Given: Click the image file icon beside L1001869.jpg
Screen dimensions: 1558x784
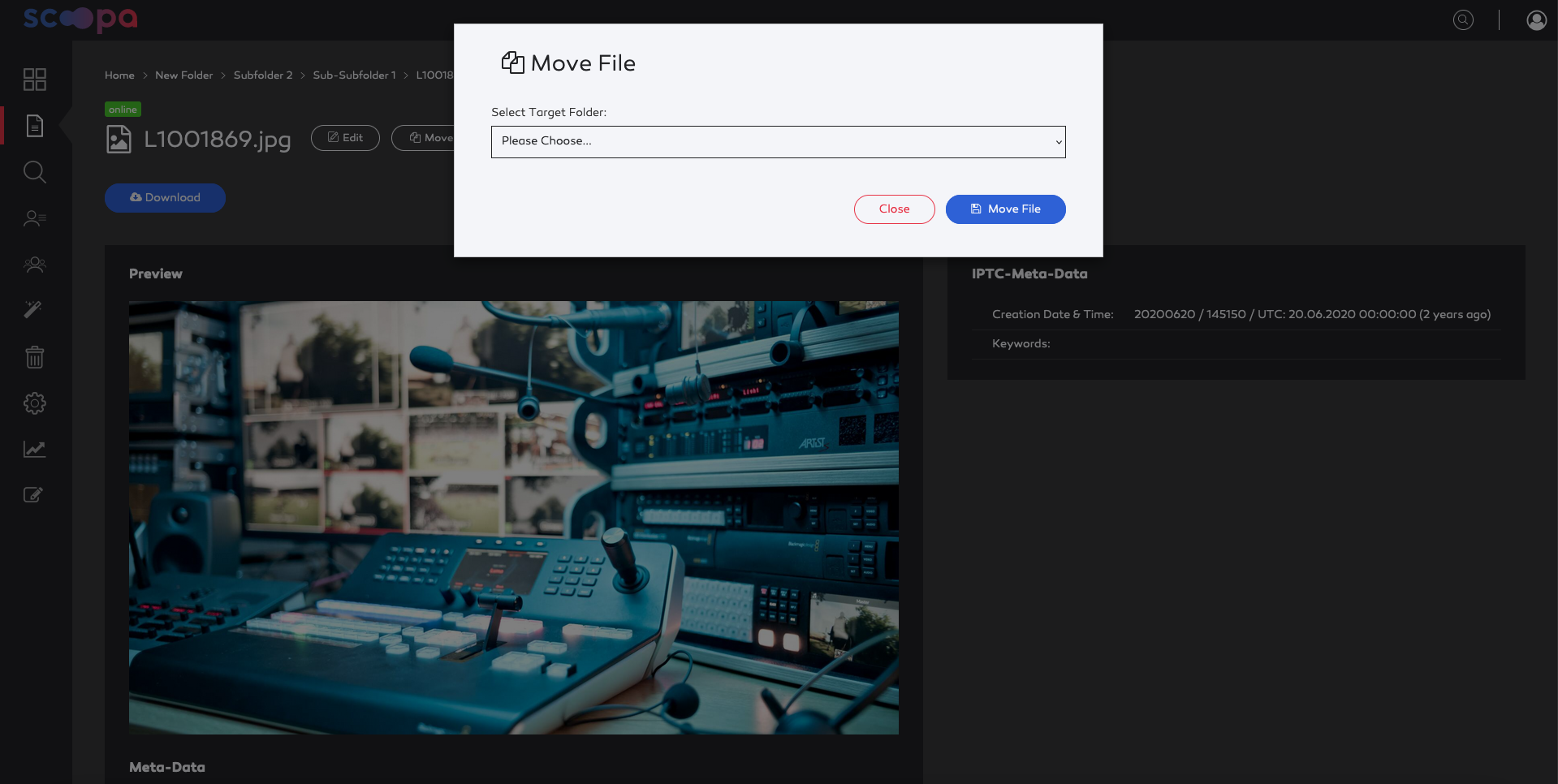Looking at the screenshot, I should point(119,140).
